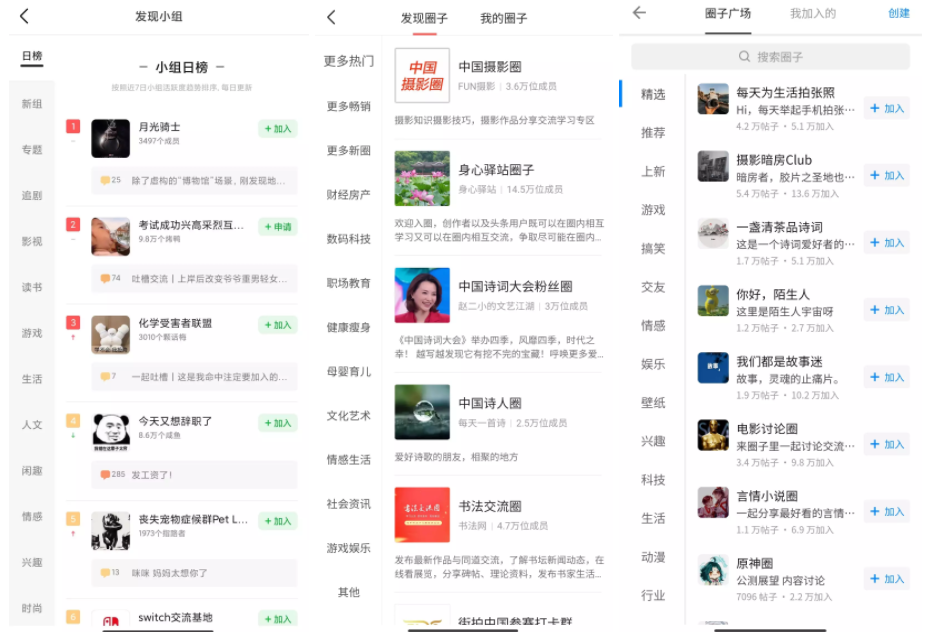Tap 你好，陌生人 frog avatar
Viewport: 932px width, 632px height.
[713, 301]
